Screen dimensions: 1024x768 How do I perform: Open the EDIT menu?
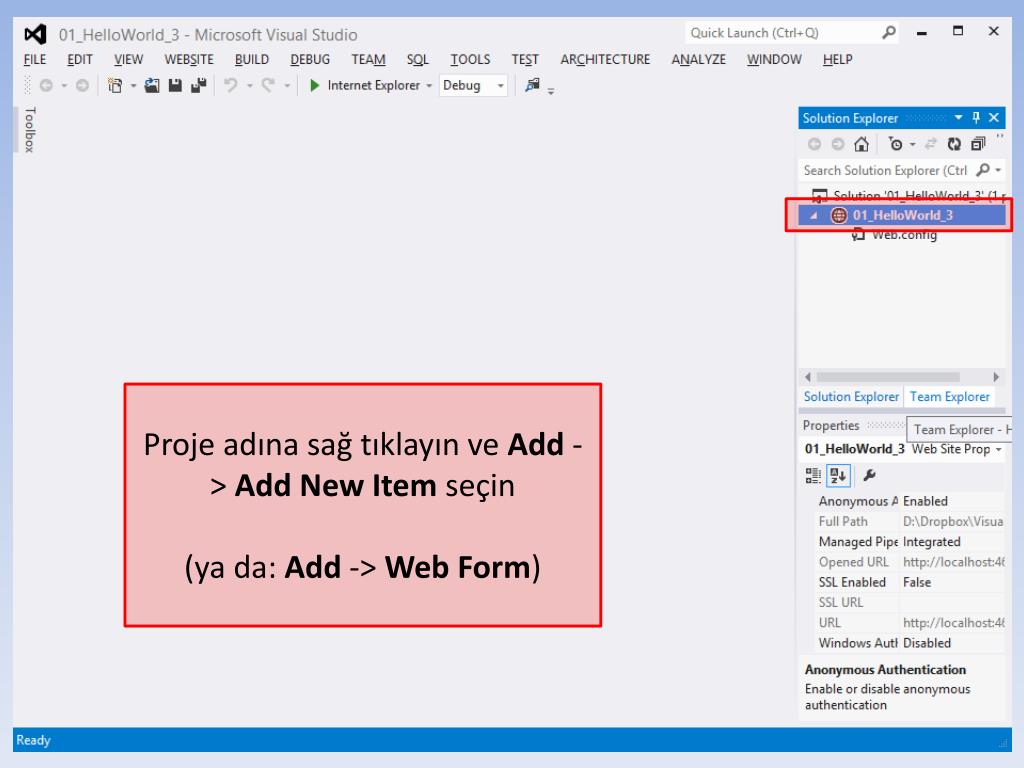pos(80,59)
